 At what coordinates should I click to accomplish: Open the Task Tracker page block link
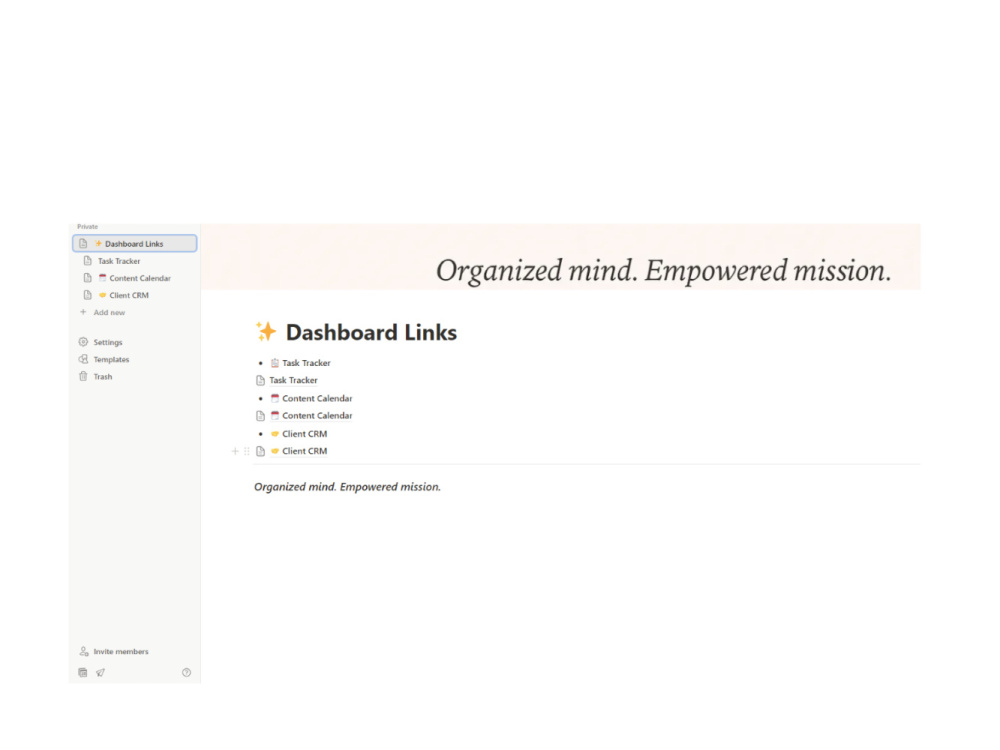293,380
